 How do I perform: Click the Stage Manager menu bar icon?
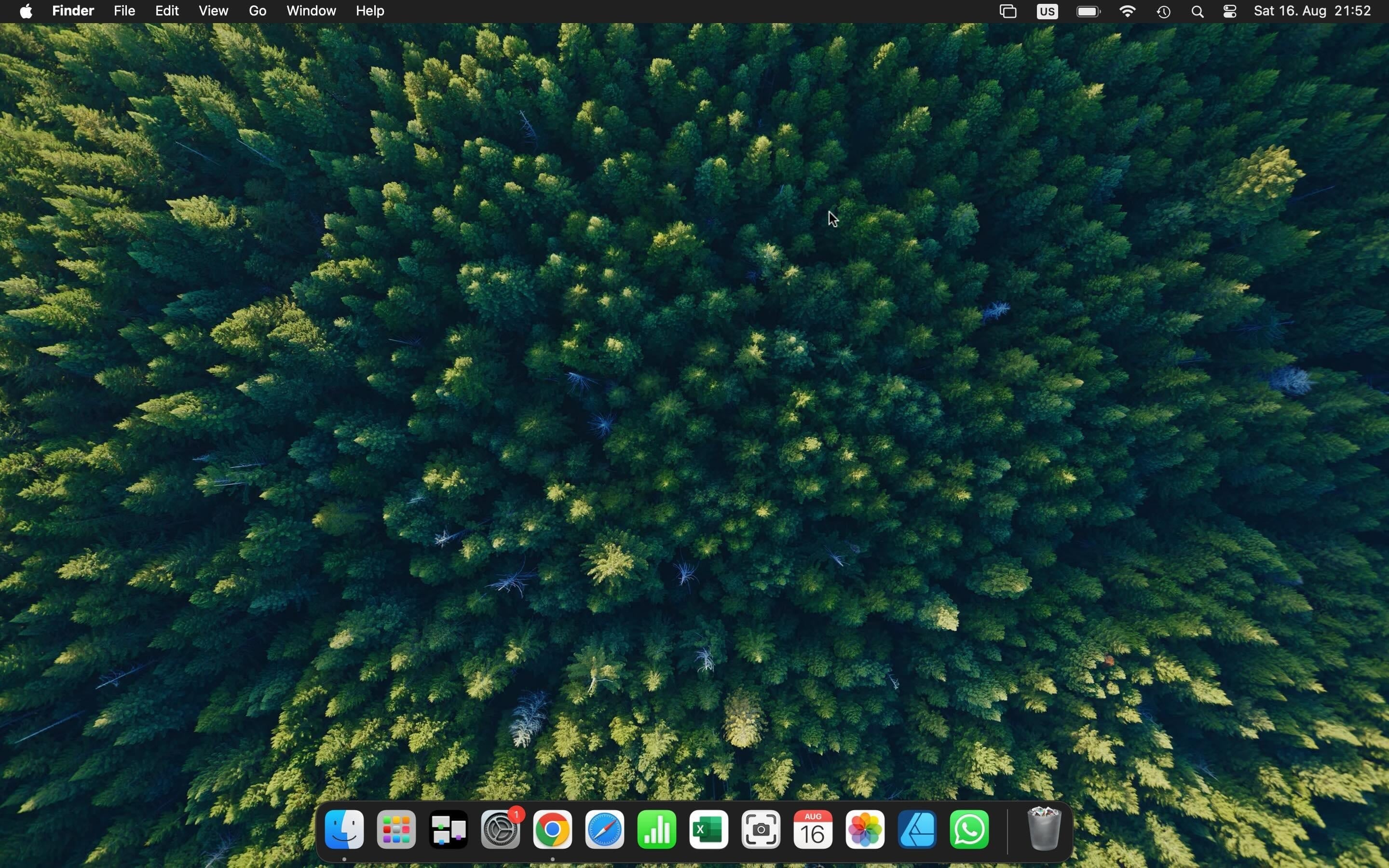coord(1008,12)
